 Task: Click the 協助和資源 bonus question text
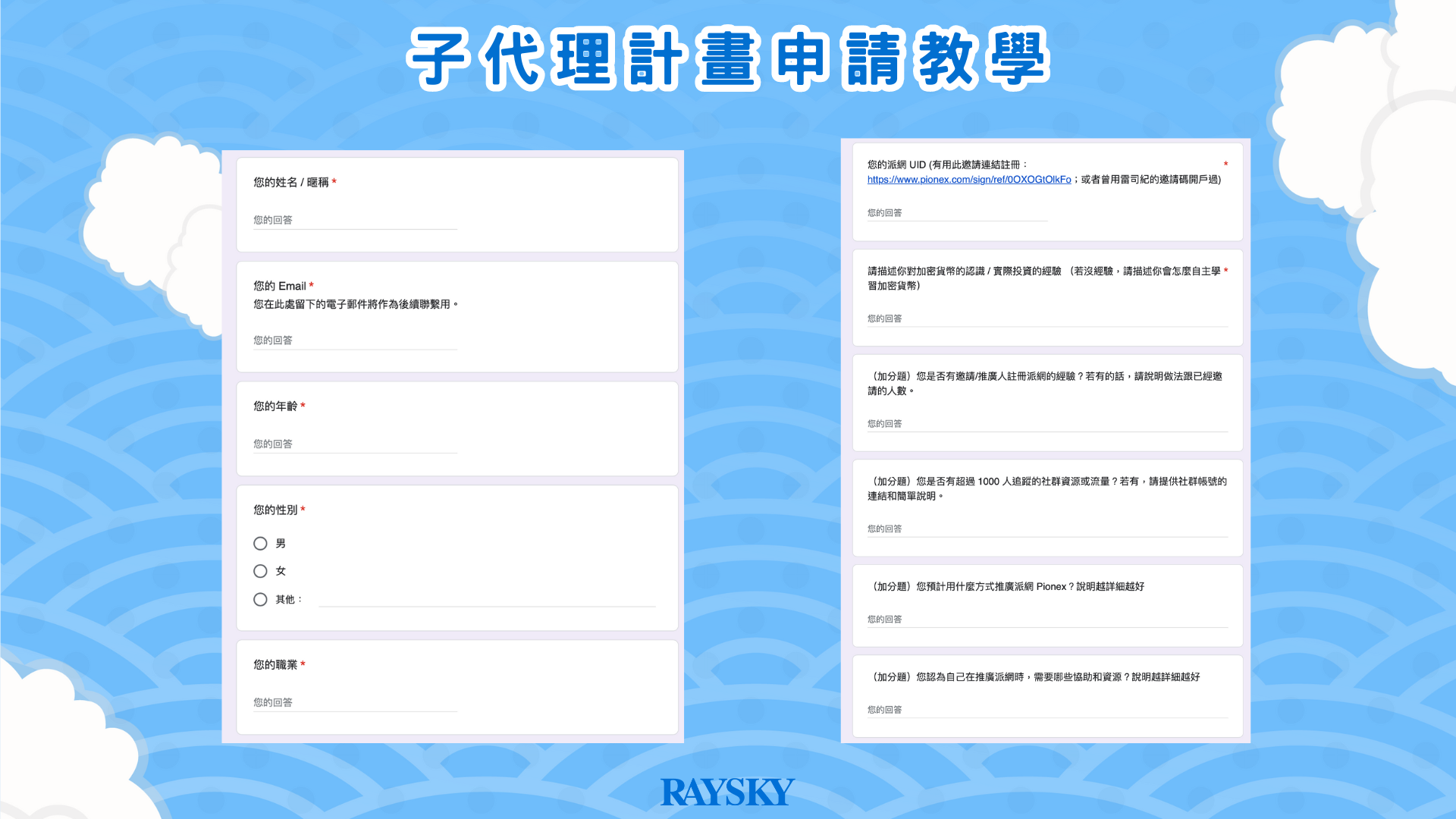point(1034,677)
